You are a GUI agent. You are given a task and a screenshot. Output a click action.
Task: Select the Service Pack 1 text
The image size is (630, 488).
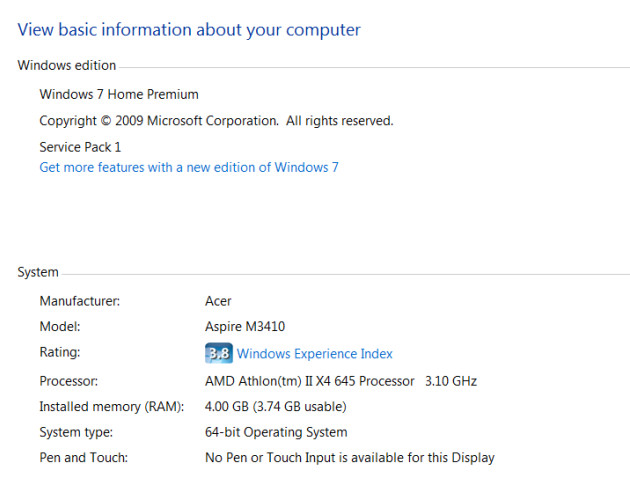click(x=80, y=147)
